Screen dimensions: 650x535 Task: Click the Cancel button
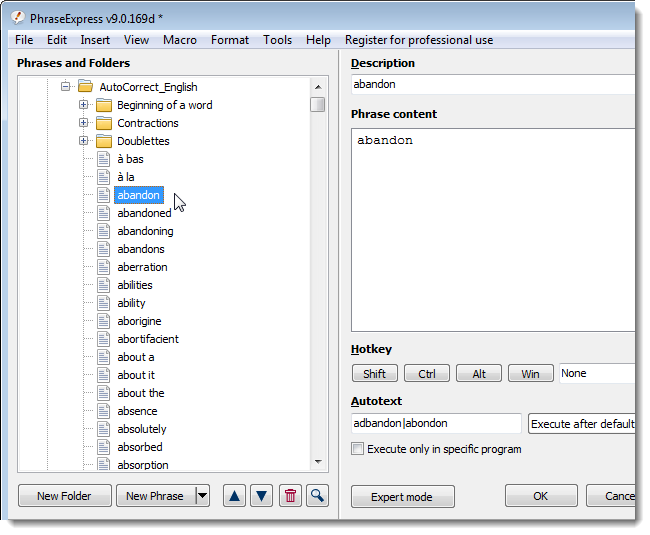[611, 496]
